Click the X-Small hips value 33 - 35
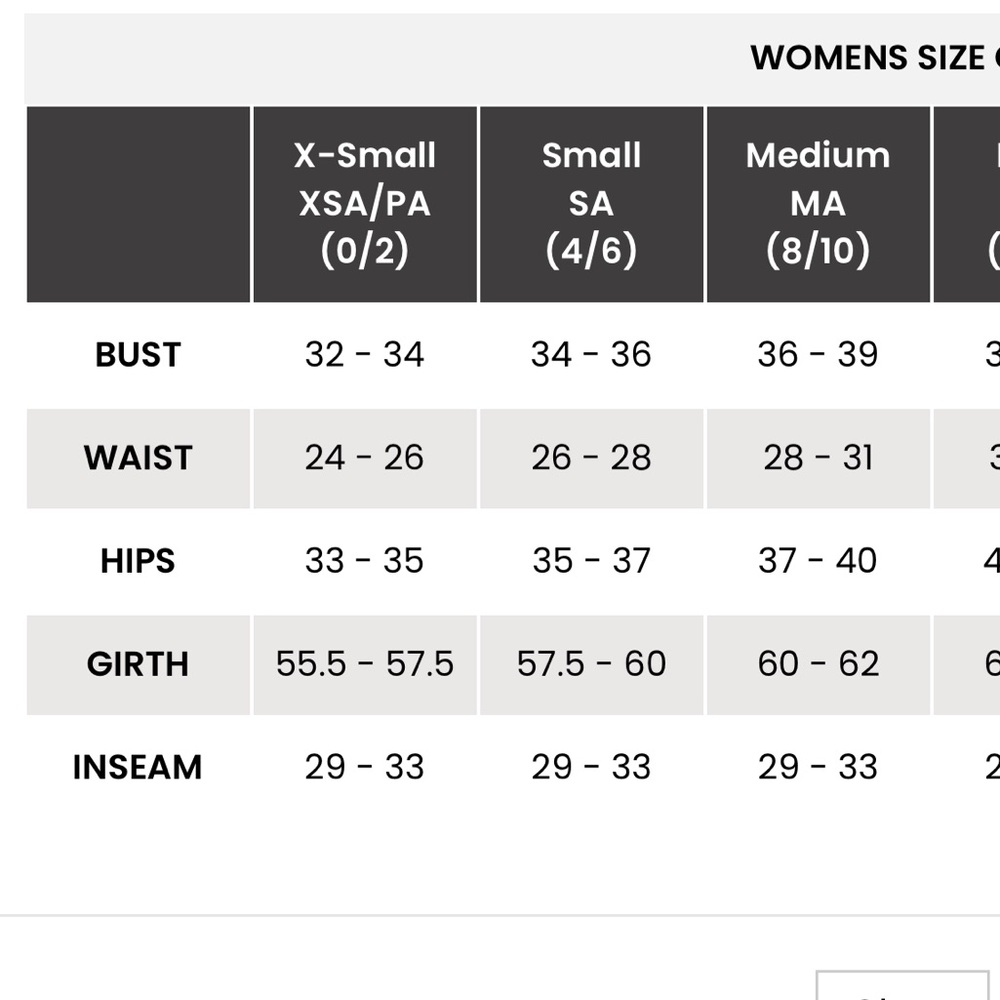1000x1000 pixels. tap(364, 561)
